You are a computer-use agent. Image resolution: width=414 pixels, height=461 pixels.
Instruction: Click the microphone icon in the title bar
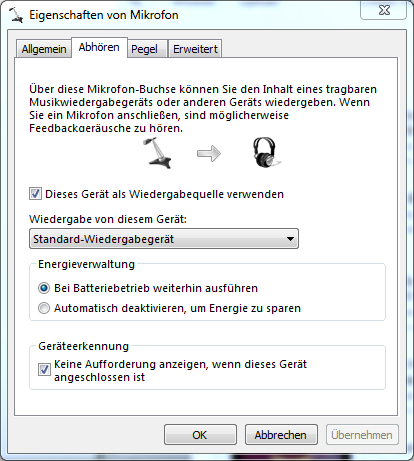(x=16, y=15)
